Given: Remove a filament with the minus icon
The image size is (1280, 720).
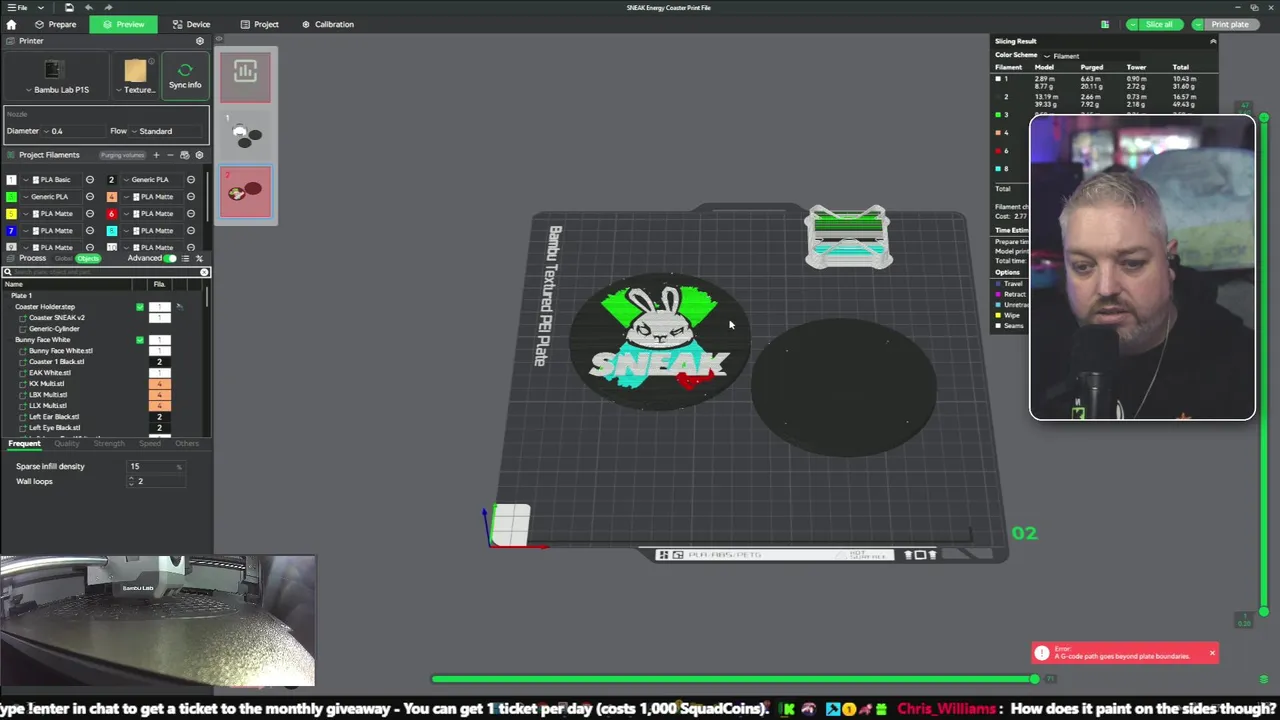Looking at the screenshot, I should point(170,155).
